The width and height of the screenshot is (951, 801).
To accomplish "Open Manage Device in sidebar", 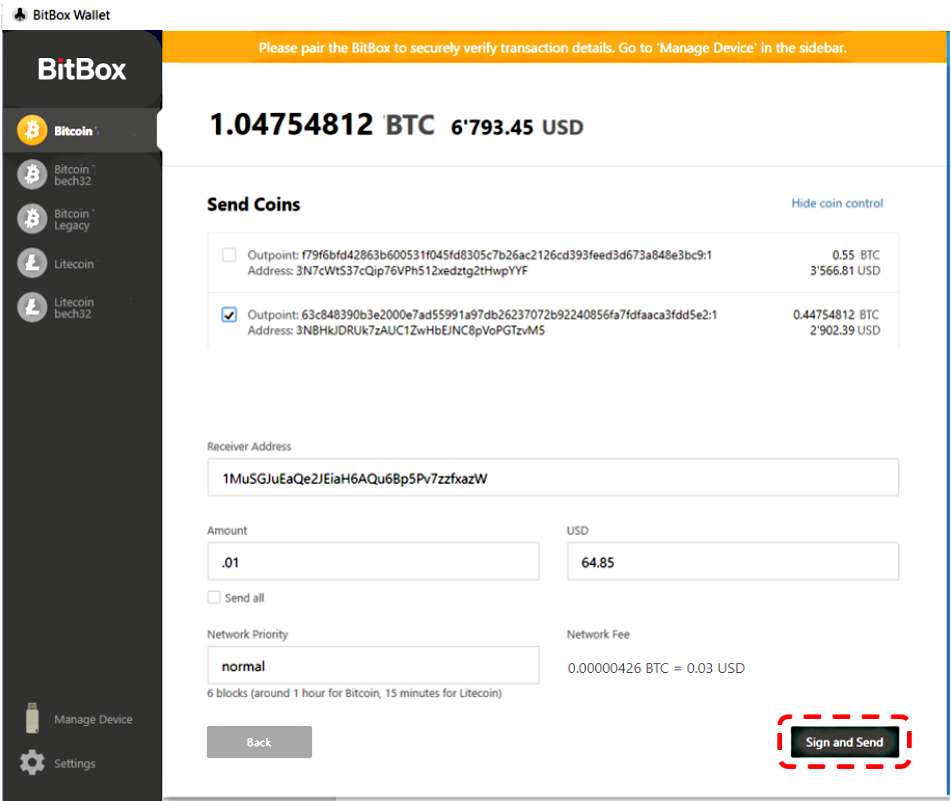I will 80,719.
